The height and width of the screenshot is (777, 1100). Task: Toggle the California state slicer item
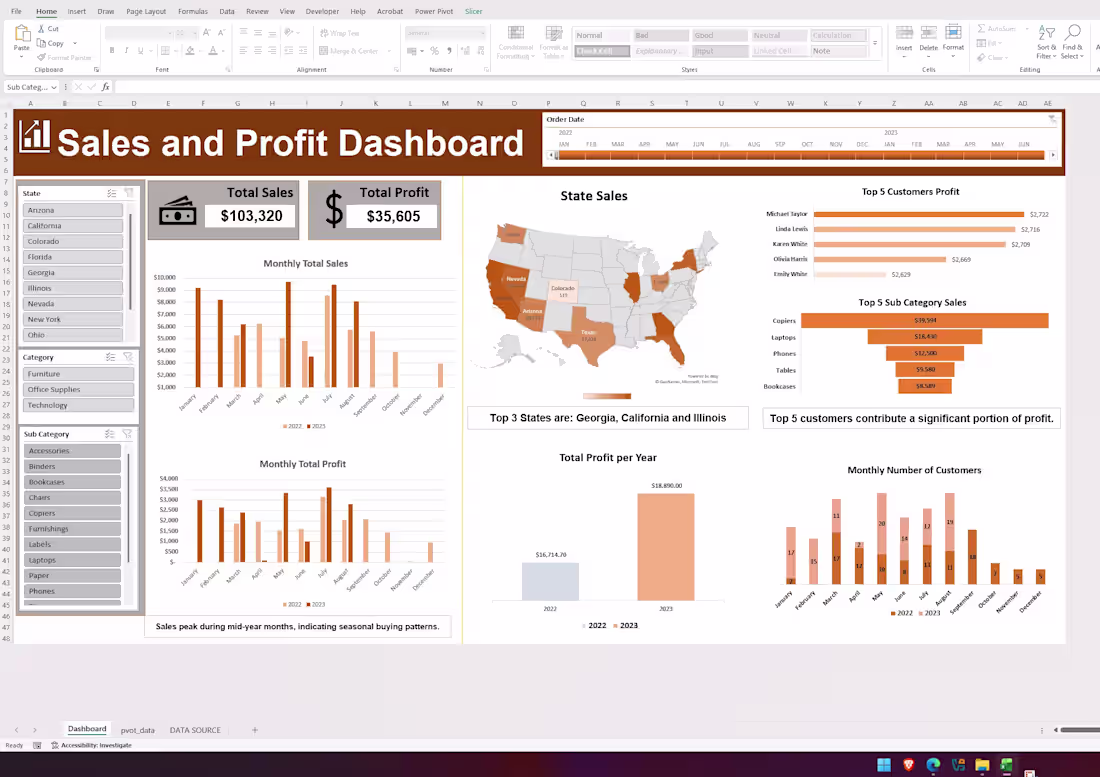pos(73,226)
